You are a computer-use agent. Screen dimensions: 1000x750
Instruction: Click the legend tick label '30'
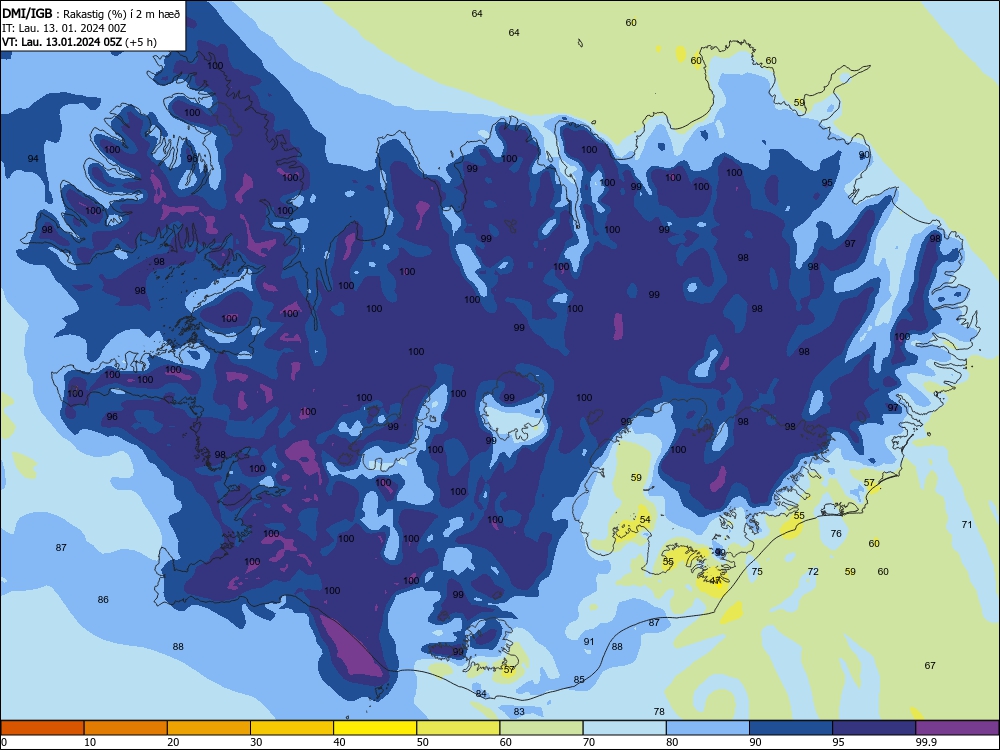pos(256,742)
